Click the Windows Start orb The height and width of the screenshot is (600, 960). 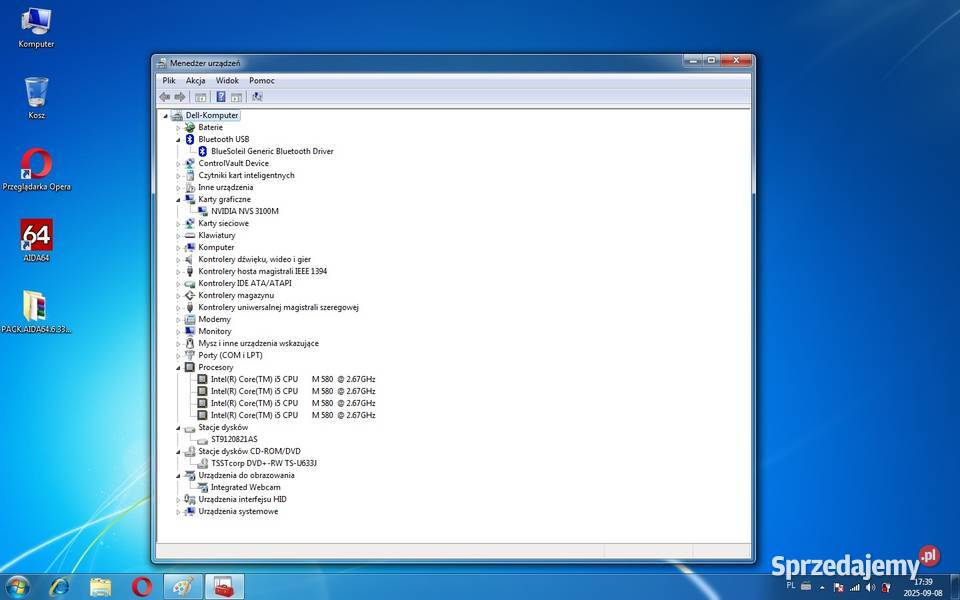[18, 588]
